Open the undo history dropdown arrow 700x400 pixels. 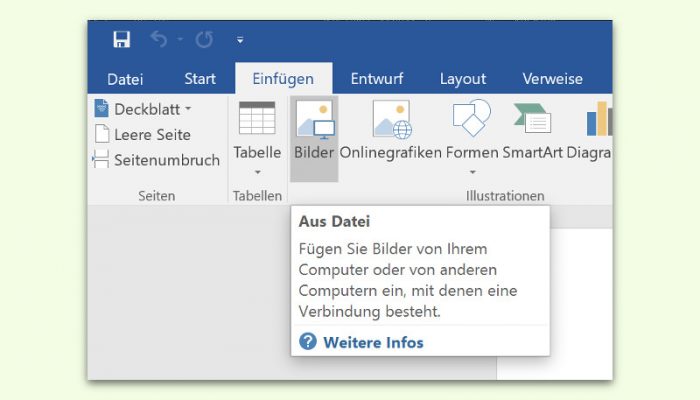tap(180, 39)
